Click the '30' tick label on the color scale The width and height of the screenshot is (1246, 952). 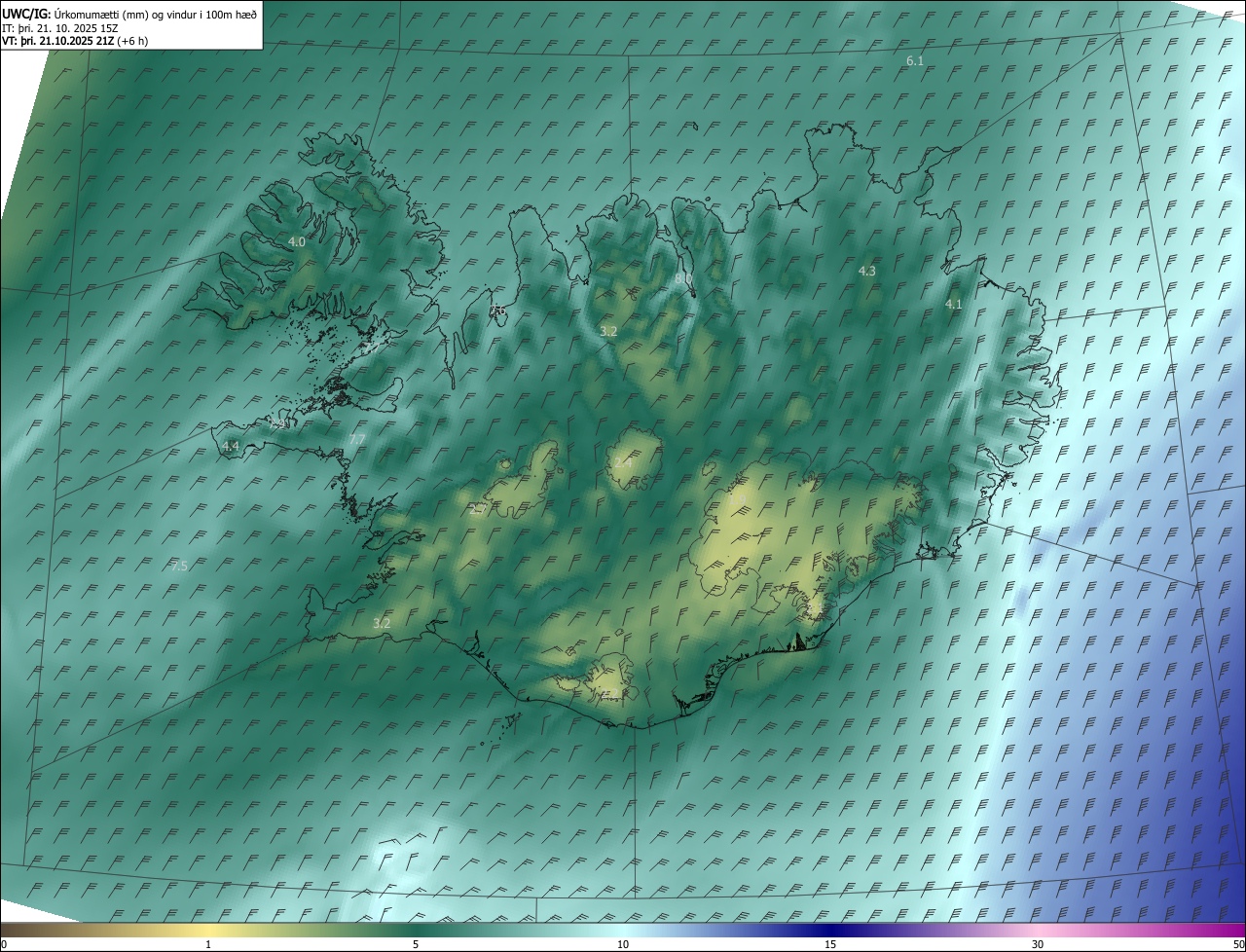[x=1038, y=945]
